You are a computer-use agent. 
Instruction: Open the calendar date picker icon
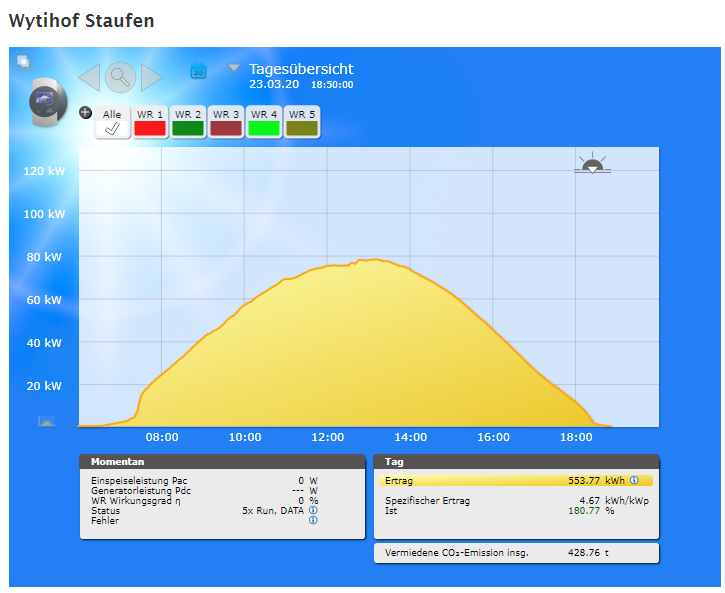198,71
